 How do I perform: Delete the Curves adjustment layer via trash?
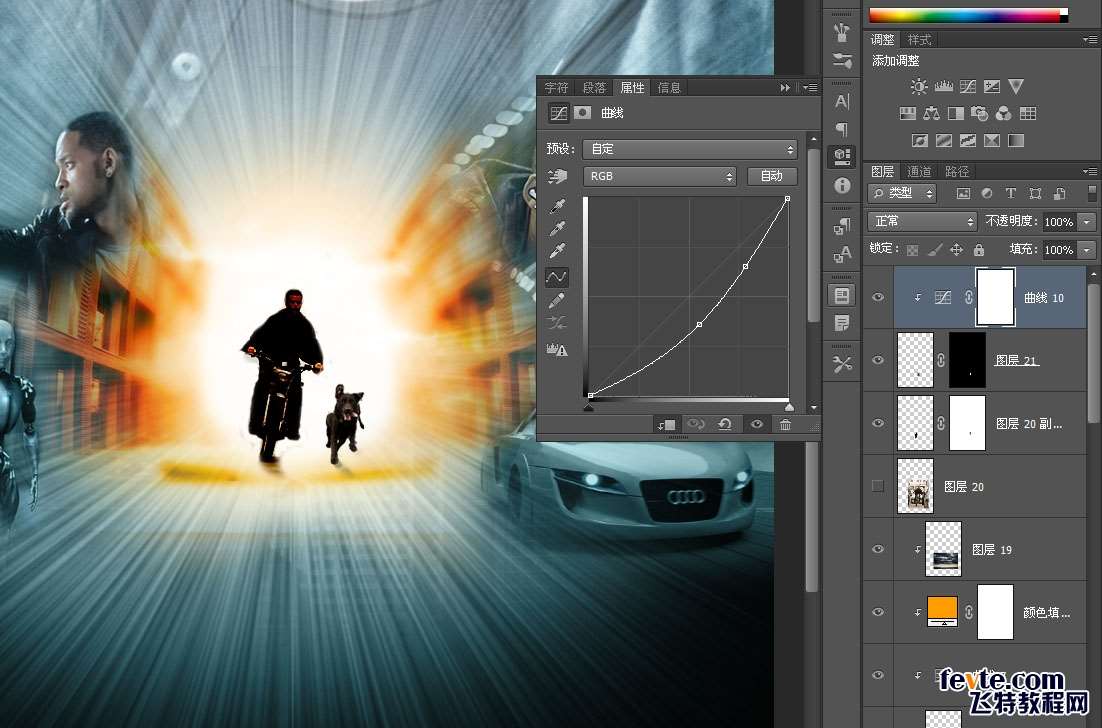[785, 424]
